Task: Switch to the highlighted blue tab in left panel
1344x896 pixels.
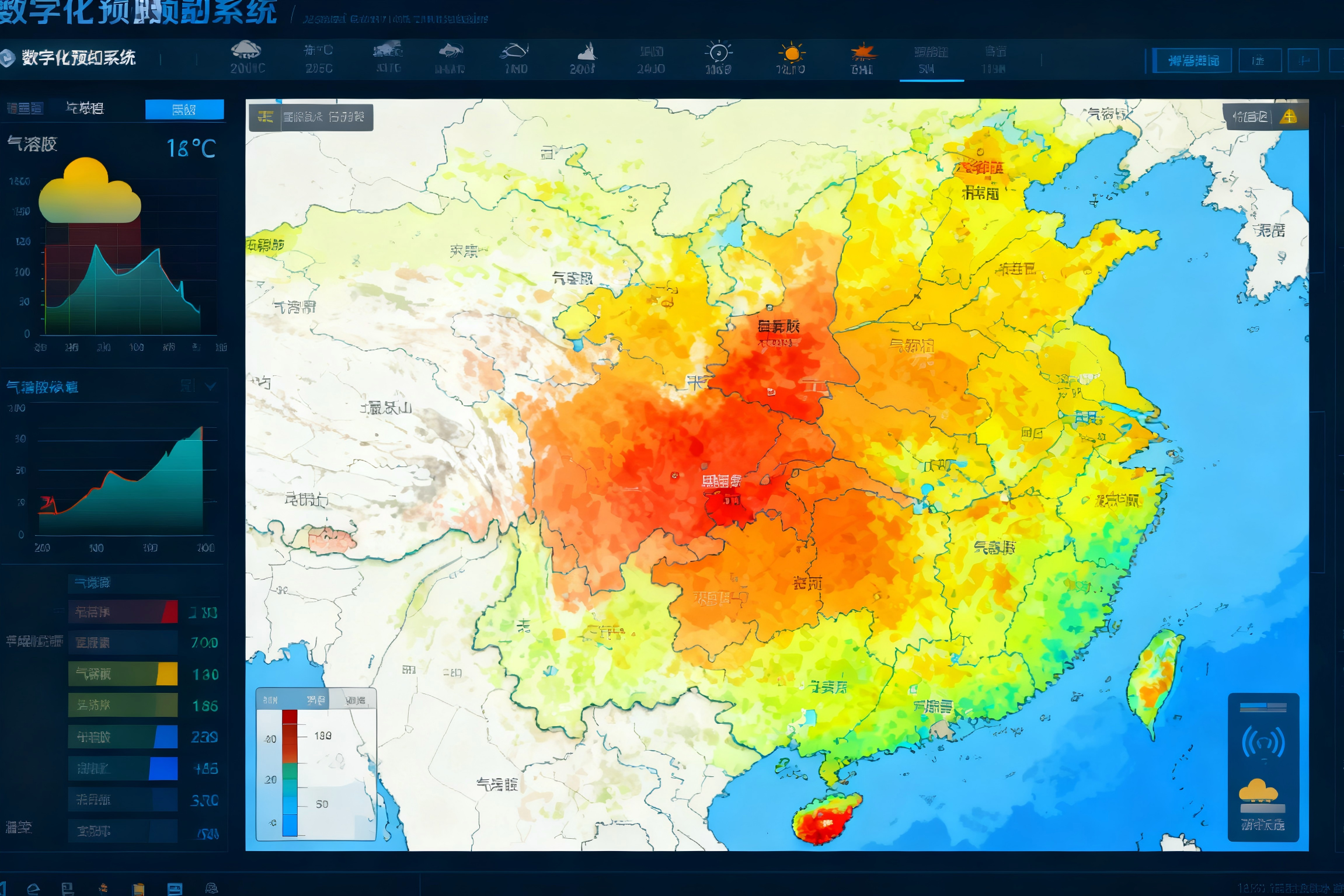Action: point(184,109)
